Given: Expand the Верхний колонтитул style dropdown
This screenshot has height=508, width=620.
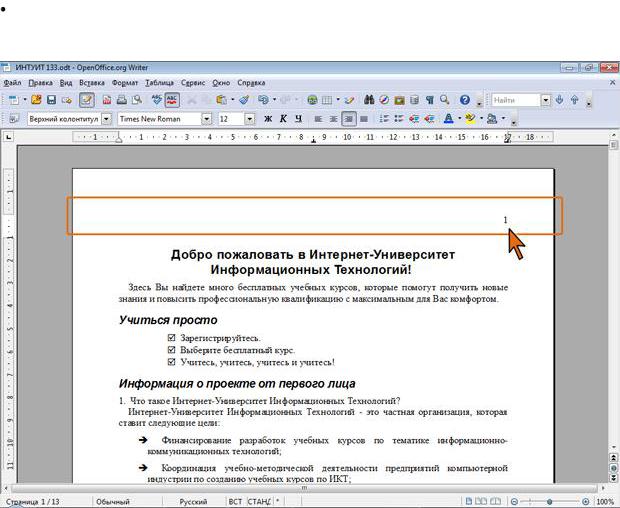Looking at the screenshot, I should (107, 119).
